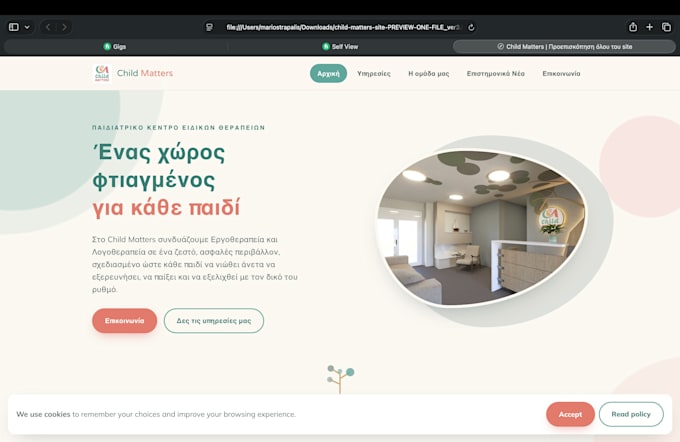680x442 pixels.
Task: Click the paragraph starting 'Στο Child Matters'
Action: (x=195, y=264)
